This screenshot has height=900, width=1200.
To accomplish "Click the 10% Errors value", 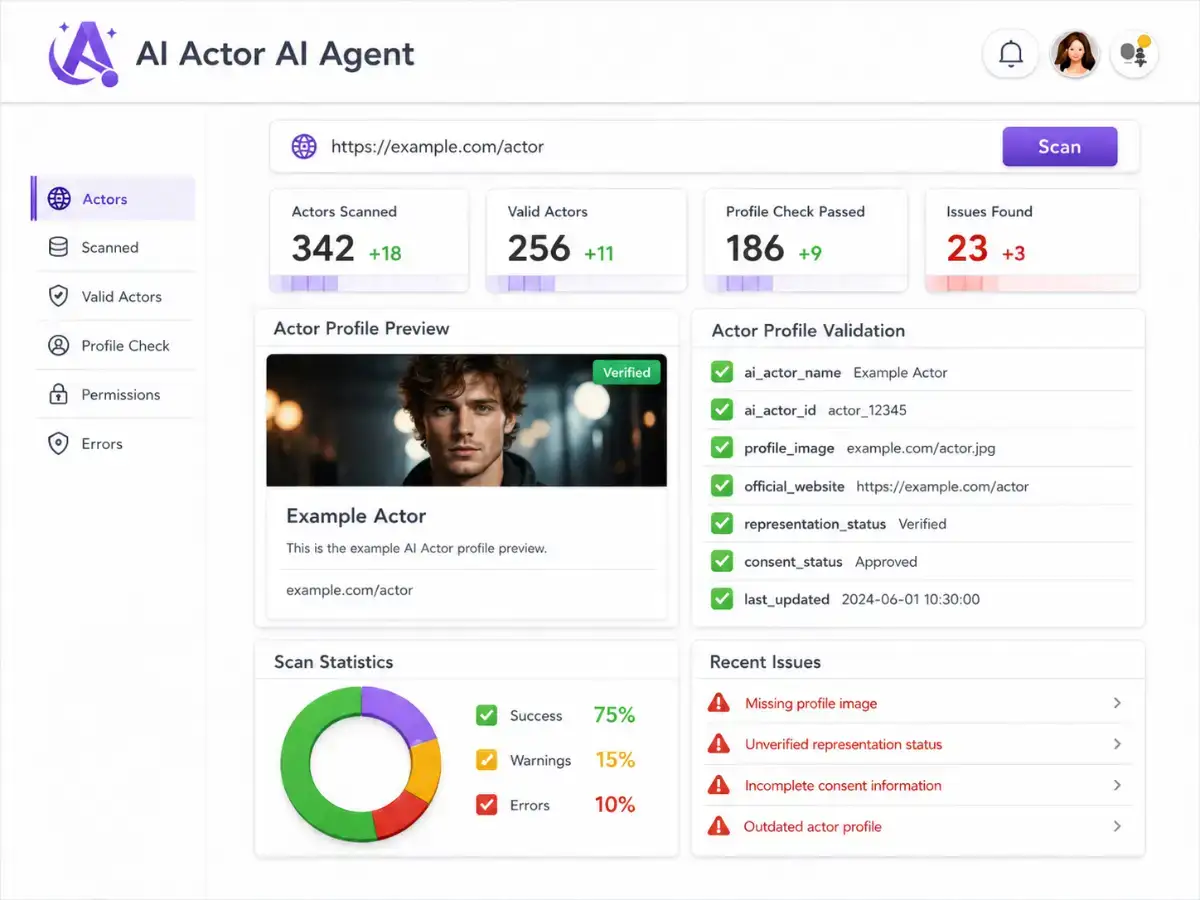I will 615,805.
